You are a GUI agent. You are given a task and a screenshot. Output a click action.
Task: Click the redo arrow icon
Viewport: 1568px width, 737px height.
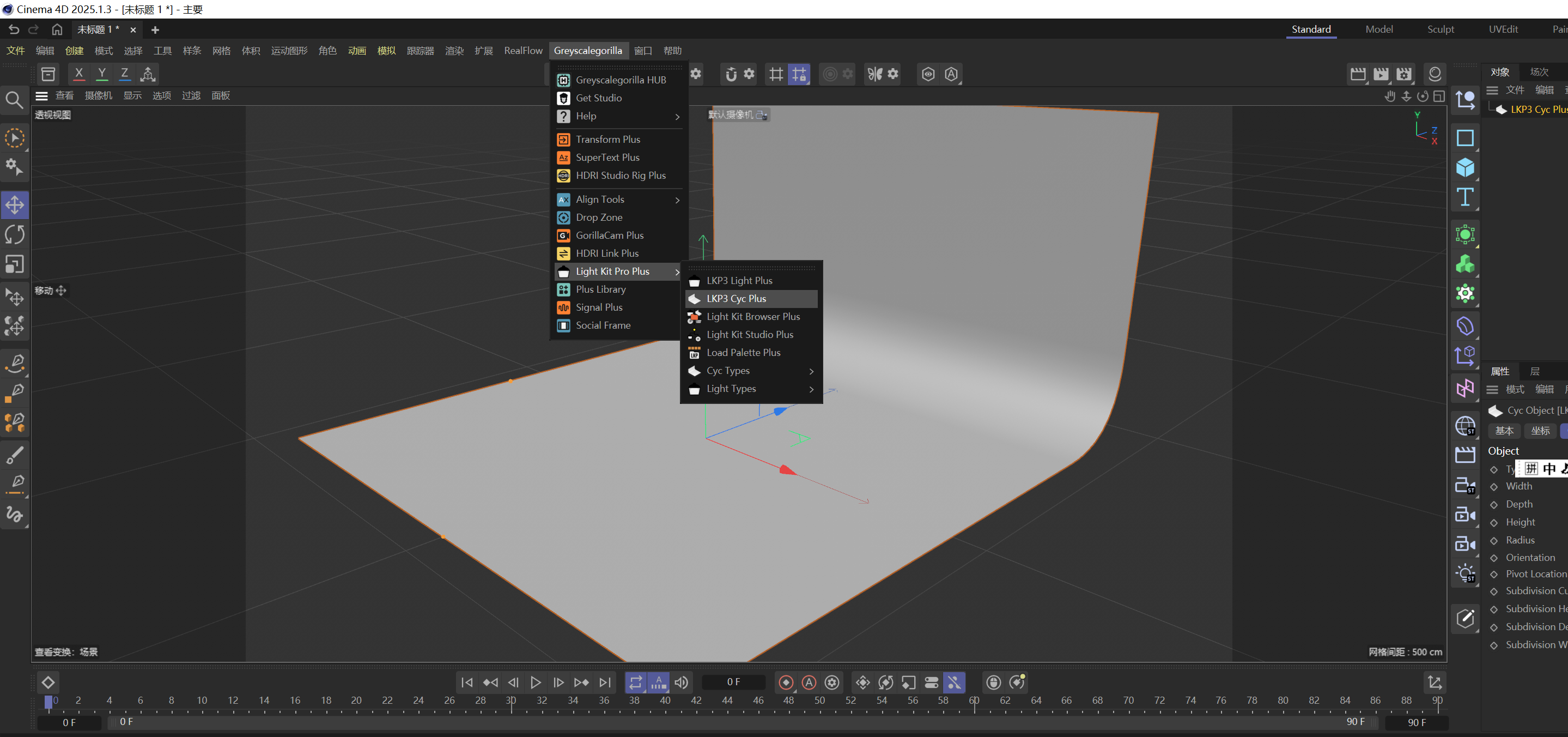[33, 29]
